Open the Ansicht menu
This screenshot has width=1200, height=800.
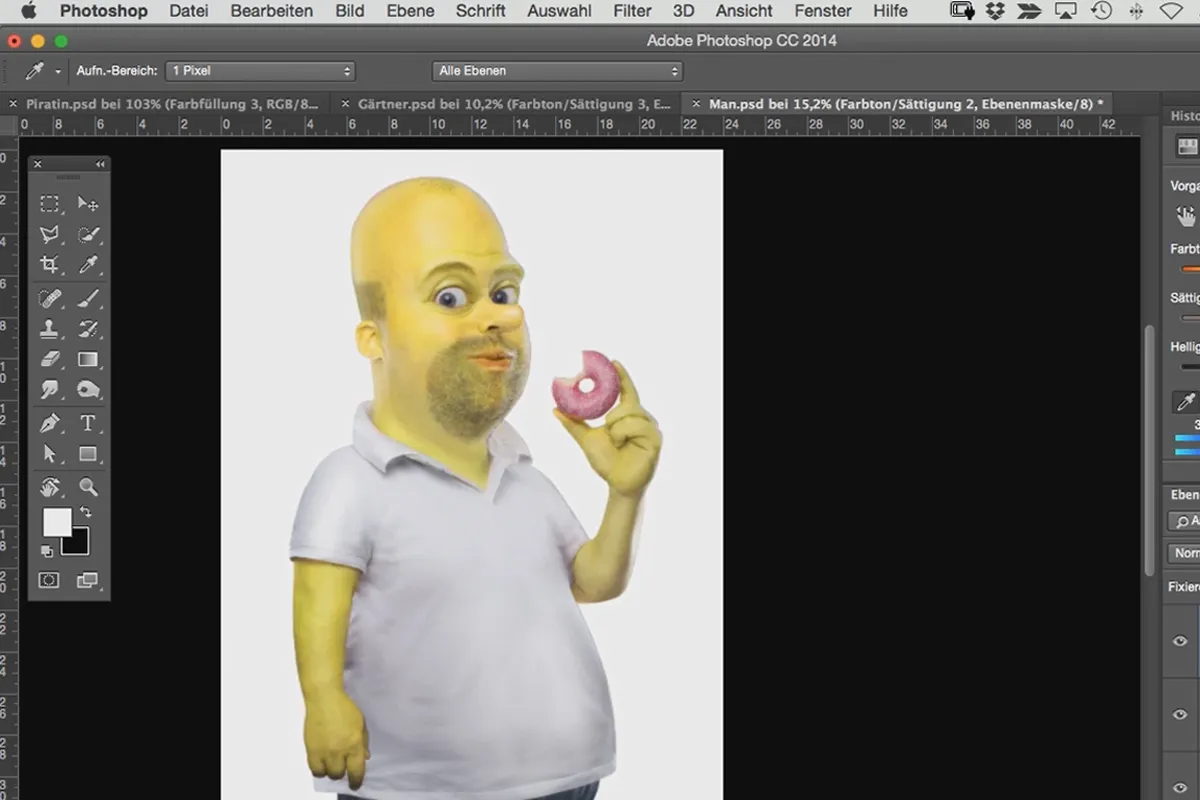point(744,11)
